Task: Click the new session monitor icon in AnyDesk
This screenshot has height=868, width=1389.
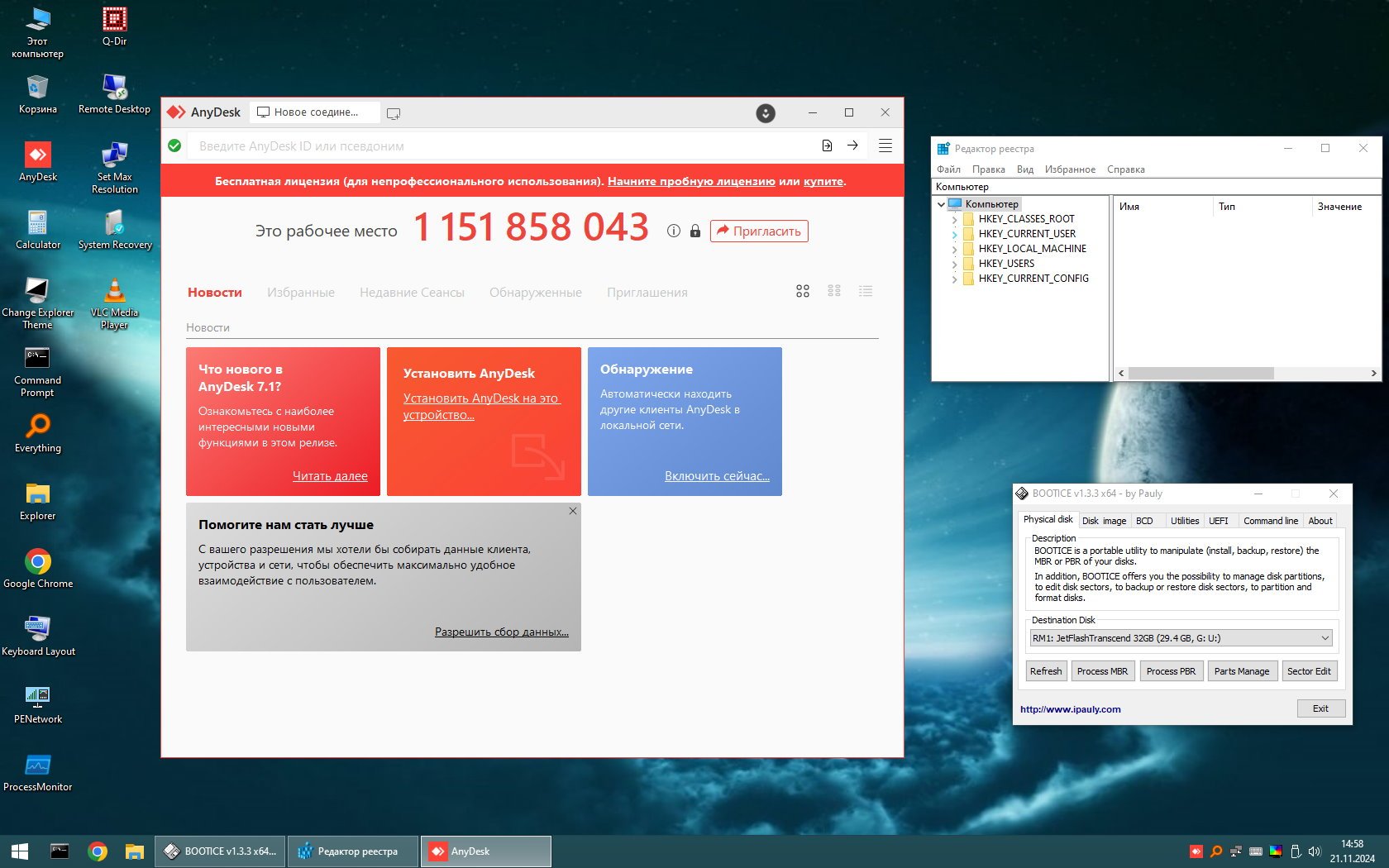Action: pyautogui.click(x=394, y=113)
